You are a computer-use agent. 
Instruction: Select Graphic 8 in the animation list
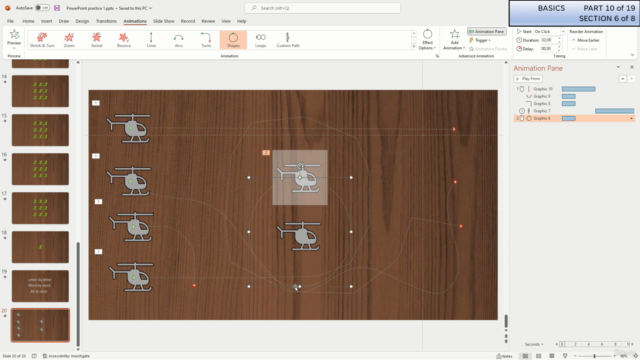tap(542, 103)
